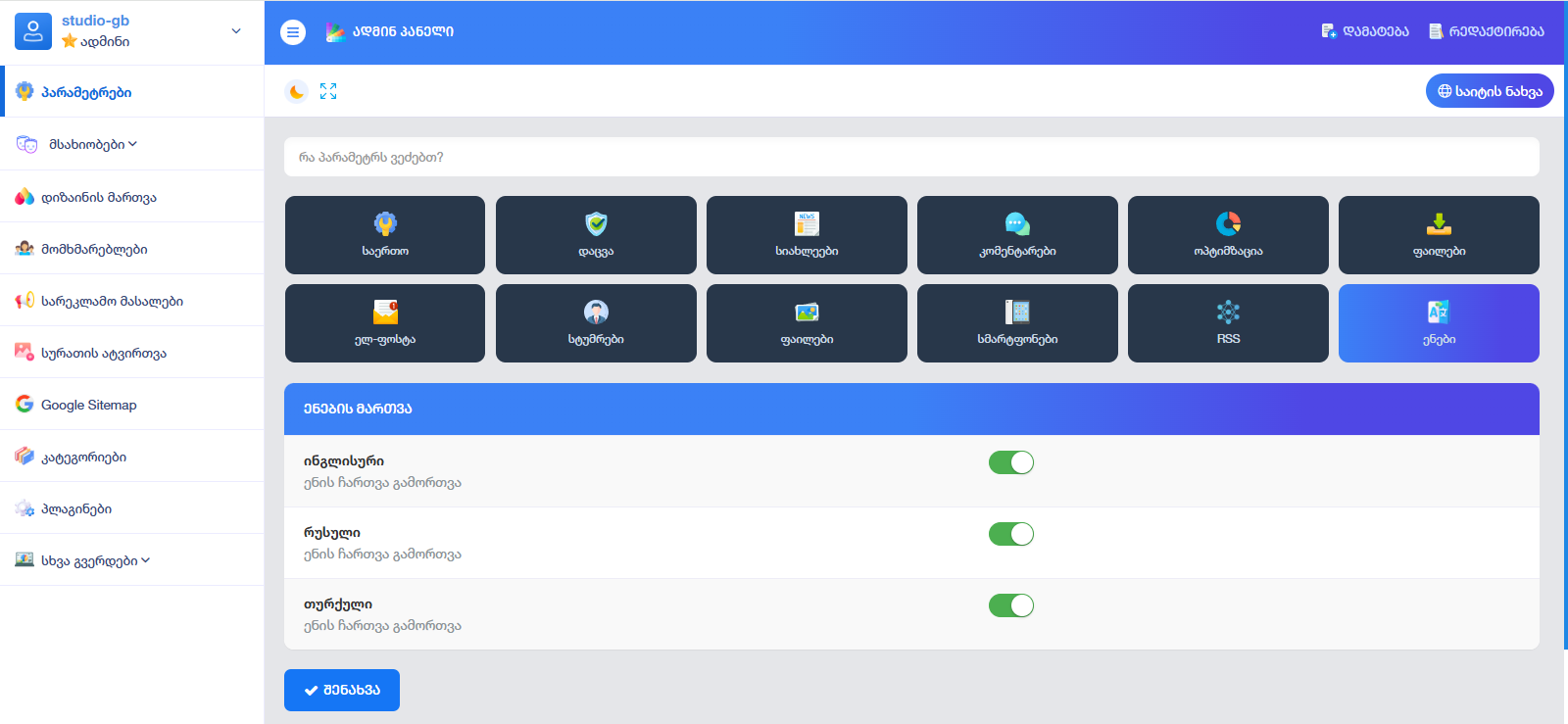Open the კომენტარები chat bubble tile
The height and width of the screenshot is (724, 1568).
click(x=1017, y=235)
